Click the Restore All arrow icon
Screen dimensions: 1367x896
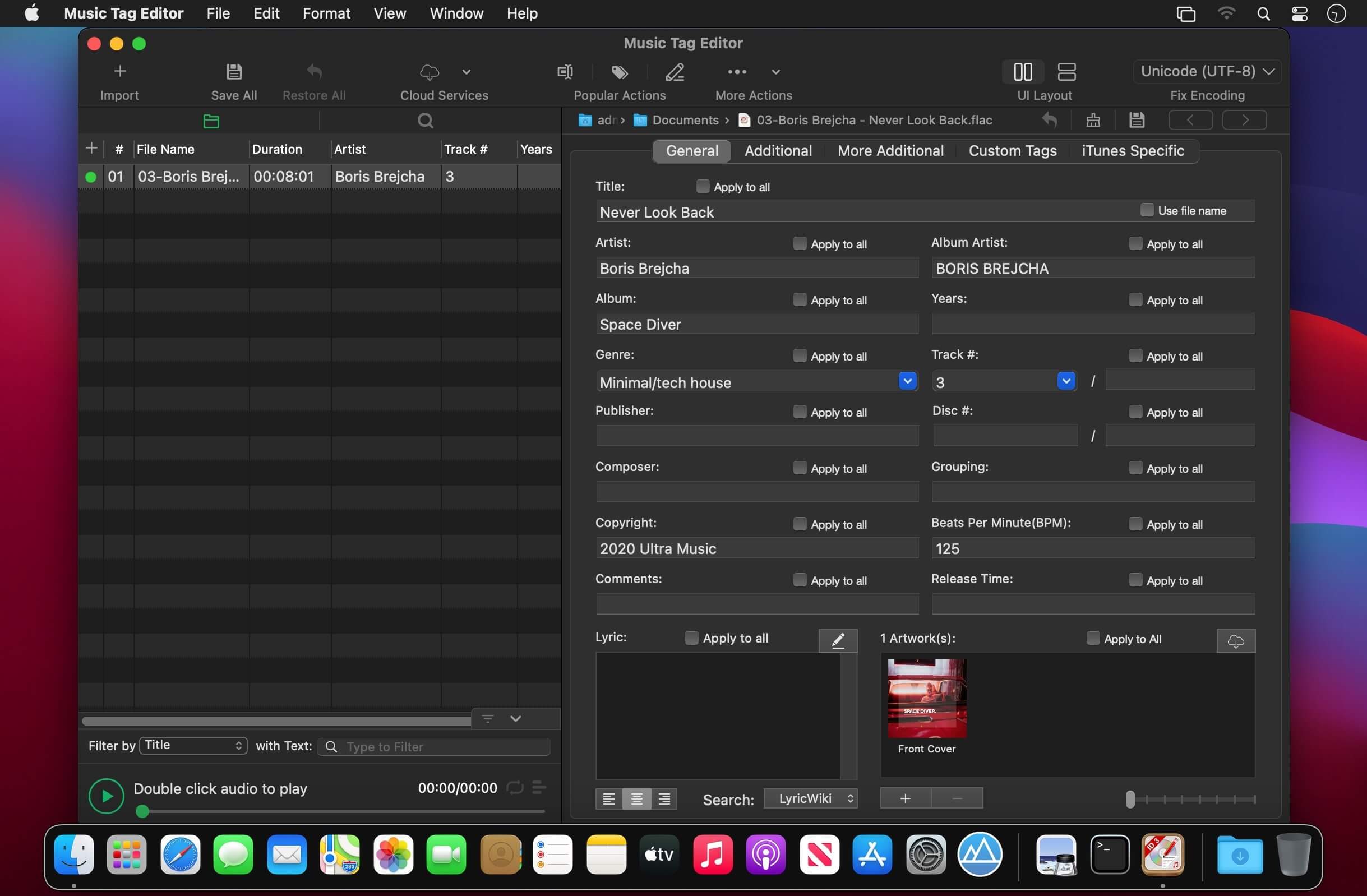(314, 71)
